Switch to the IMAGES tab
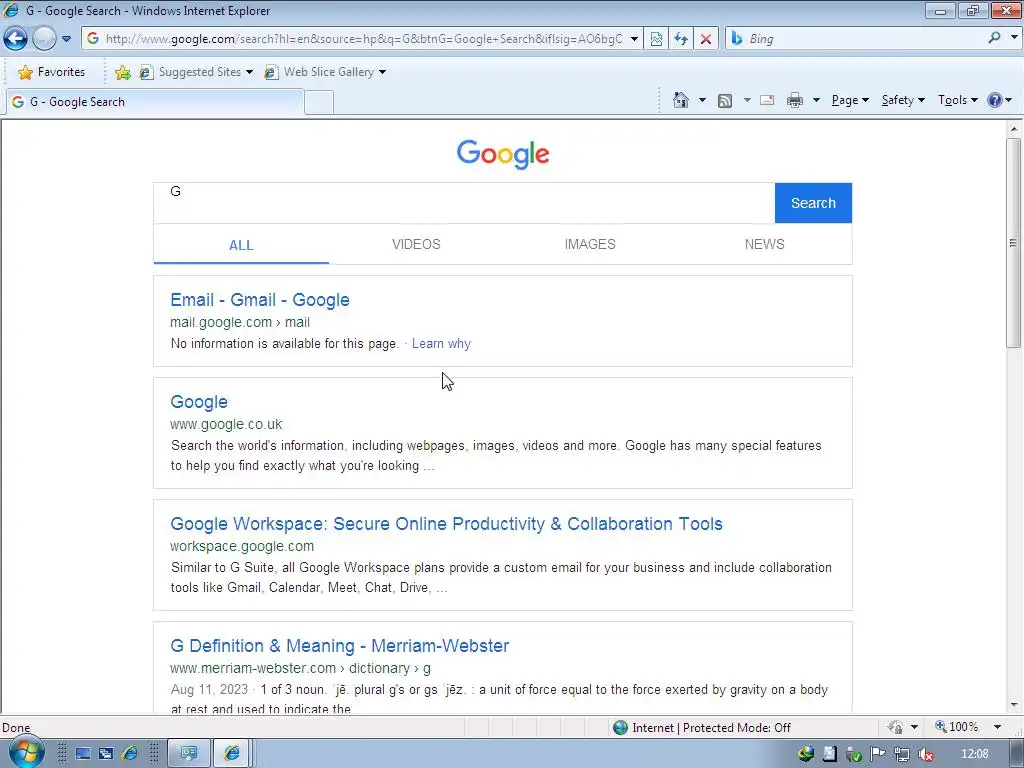This screenshot has height=768, width=1024. click(590, 244)
